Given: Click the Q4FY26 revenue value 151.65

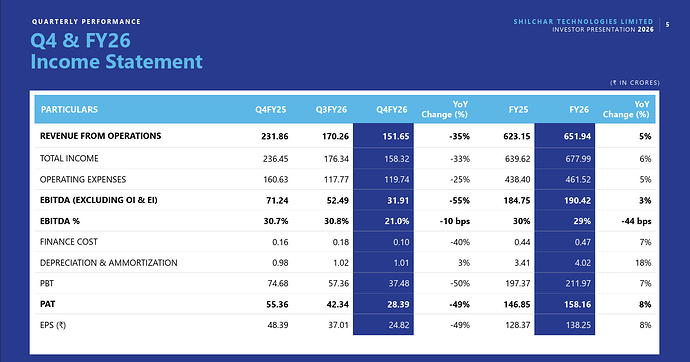Looking at the screenshot, I should (x=396, y=136).
